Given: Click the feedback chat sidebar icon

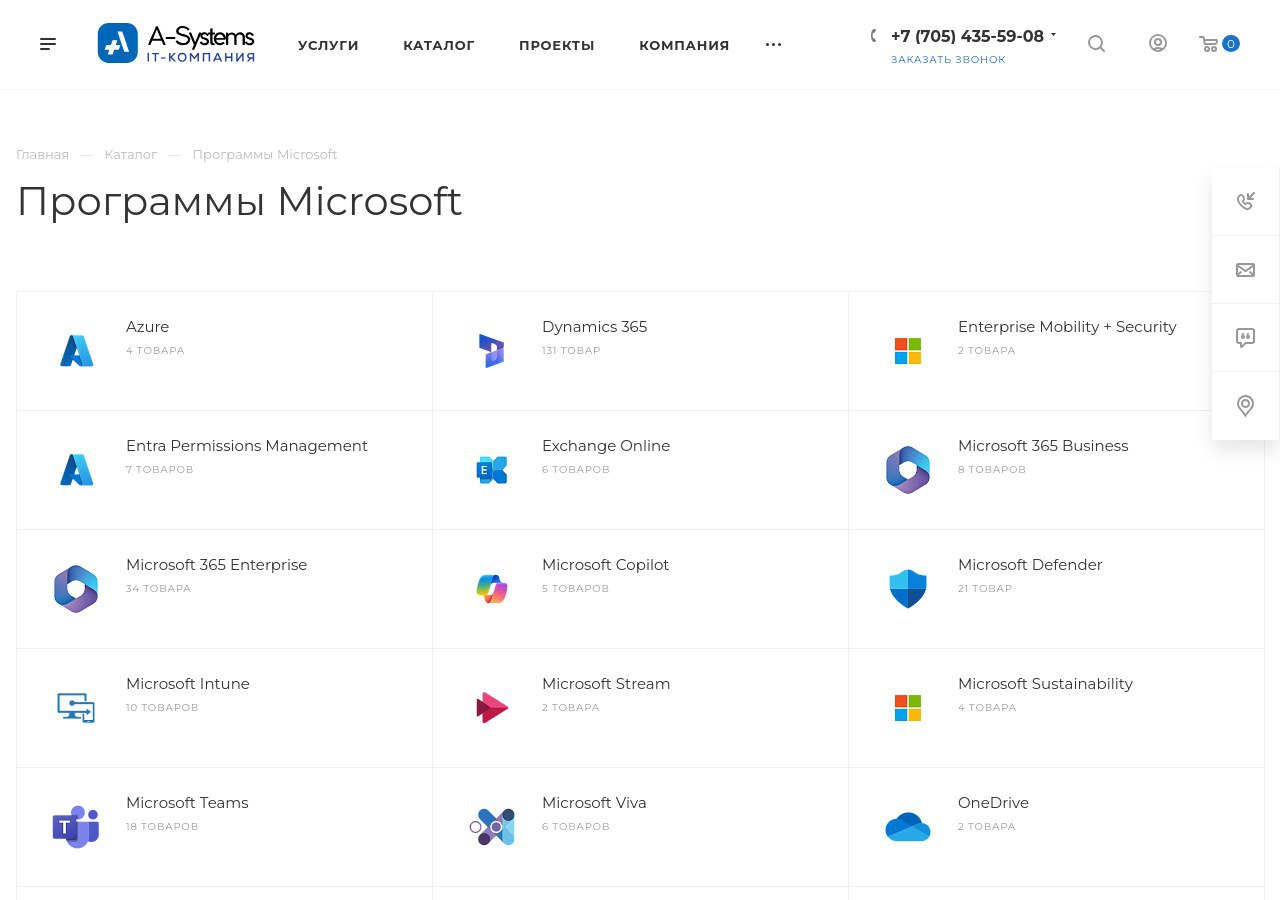Looking at the screenshot, I should pos(1245,338).
